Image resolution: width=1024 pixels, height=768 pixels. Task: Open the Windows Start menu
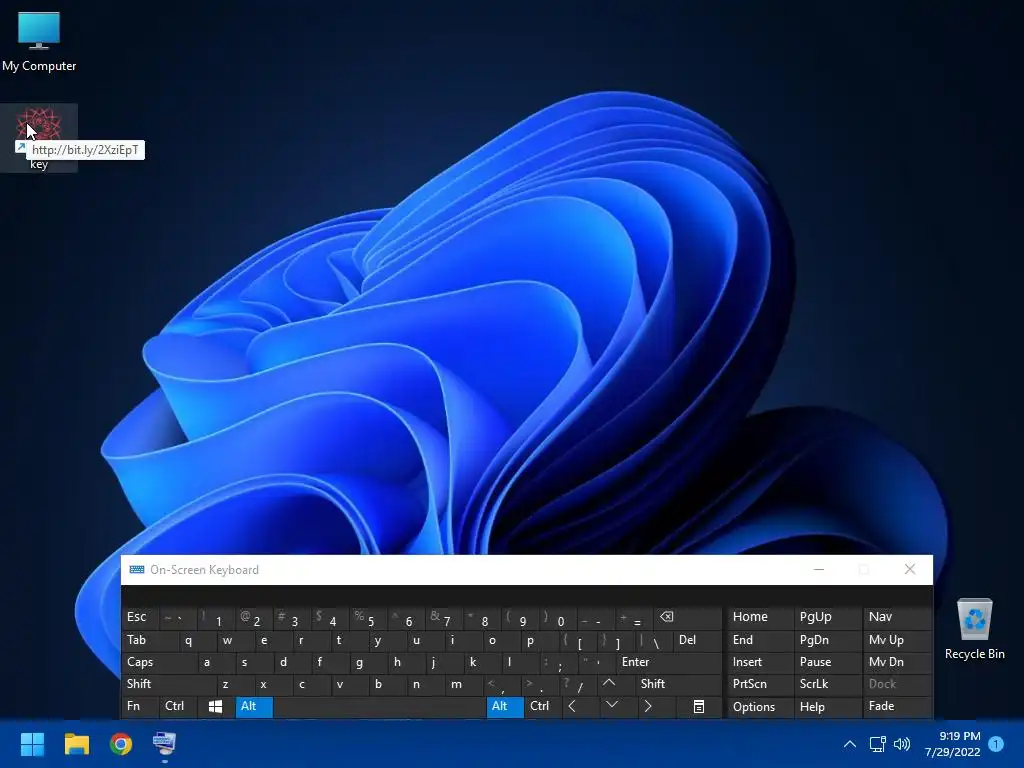pyautogui.click(x=32, y=744)
